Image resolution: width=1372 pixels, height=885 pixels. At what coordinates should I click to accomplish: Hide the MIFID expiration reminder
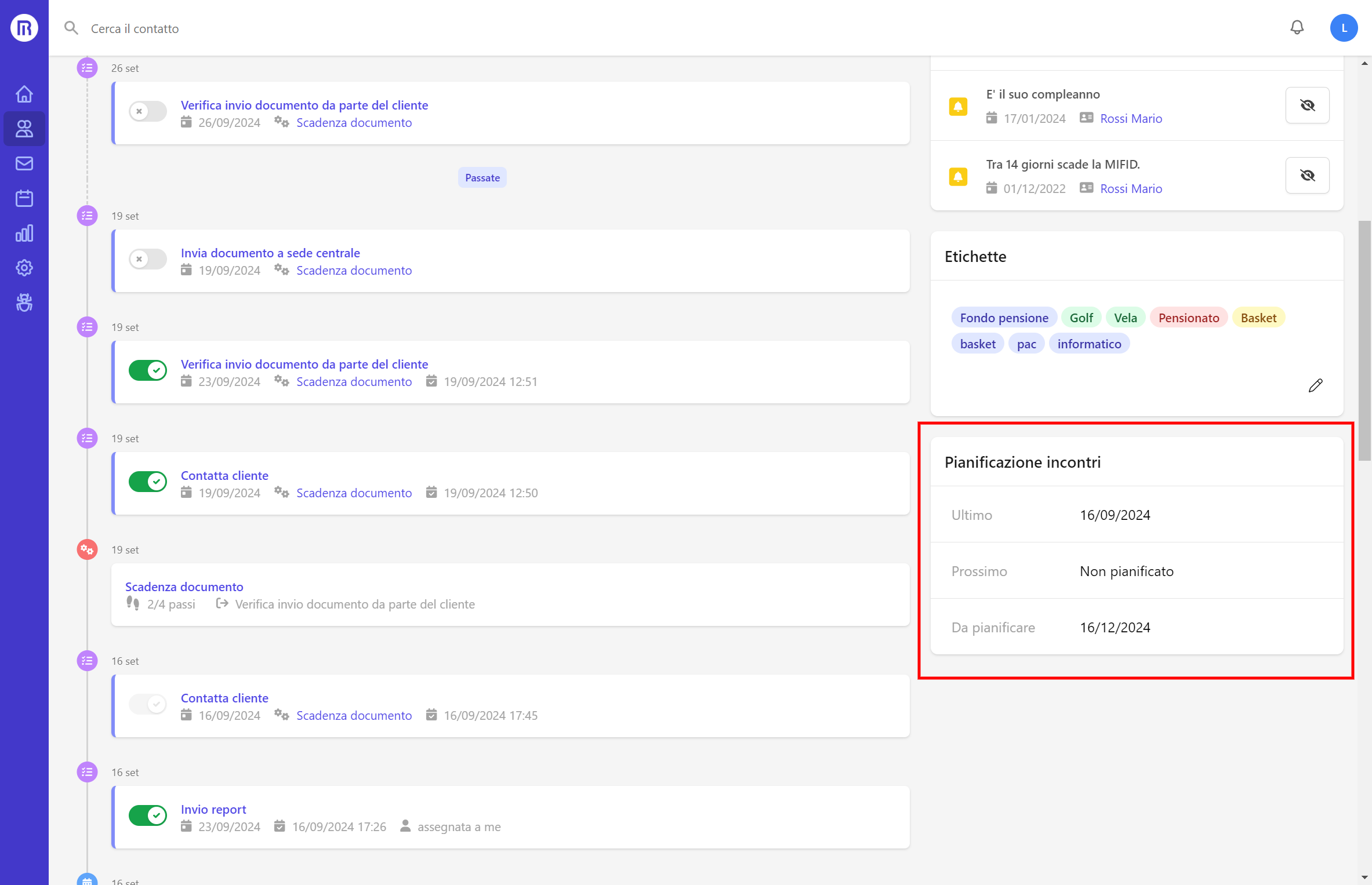1307,175
